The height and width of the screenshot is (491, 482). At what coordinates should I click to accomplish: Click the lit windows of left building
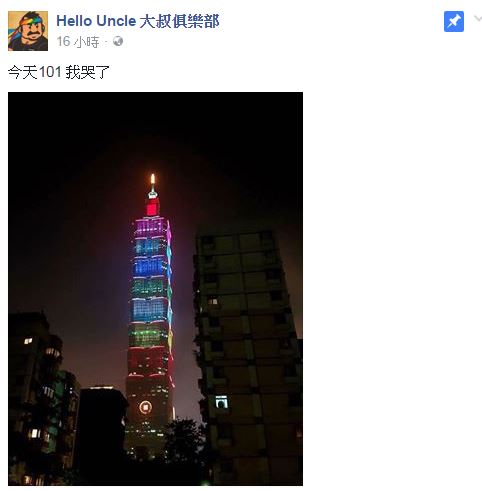(x=34, y=433)
